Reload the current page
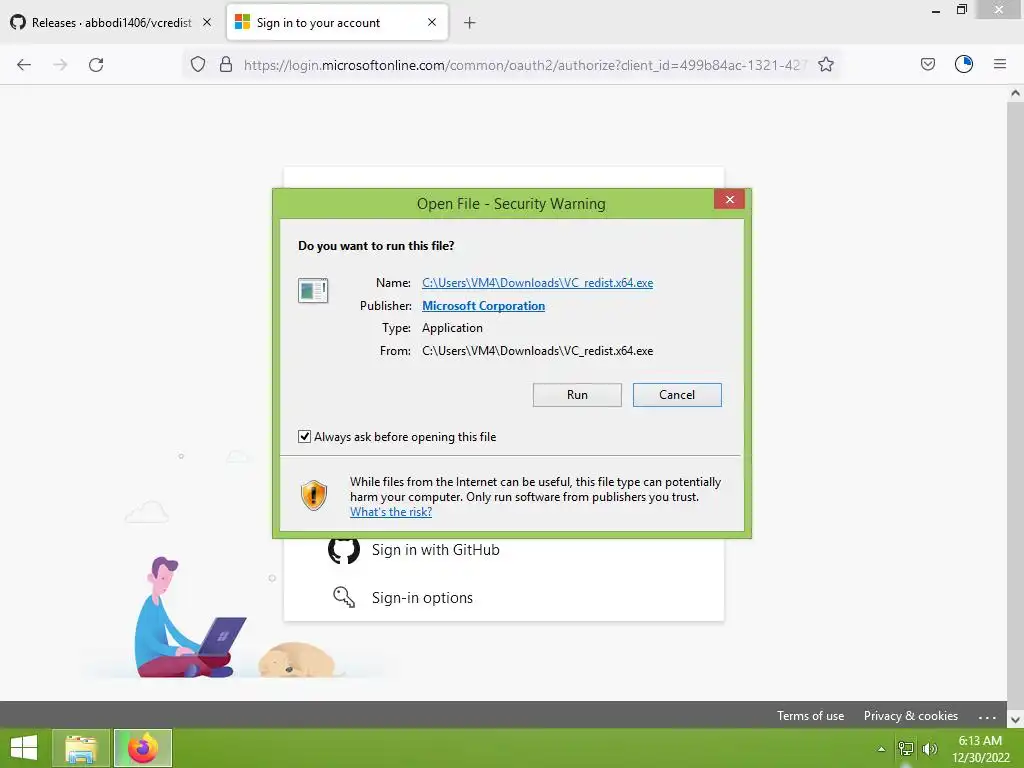The image size is (1024, 768). click(96, 65)
